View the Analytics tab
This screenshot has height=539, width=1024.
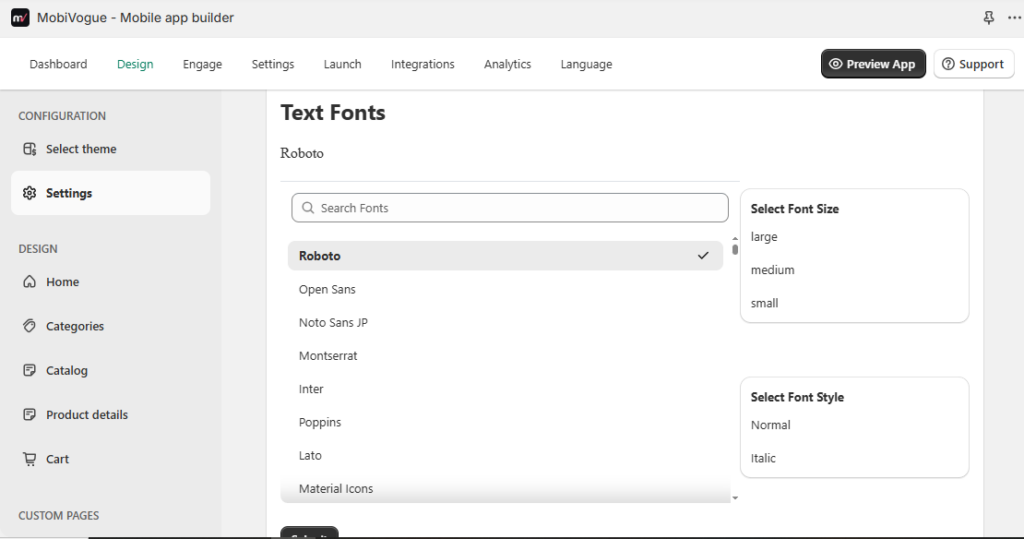[507, 64]
